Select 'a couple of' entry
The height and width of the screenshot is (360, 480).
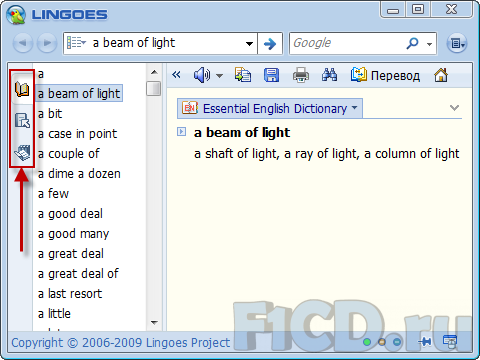click(x=68, y=154)
